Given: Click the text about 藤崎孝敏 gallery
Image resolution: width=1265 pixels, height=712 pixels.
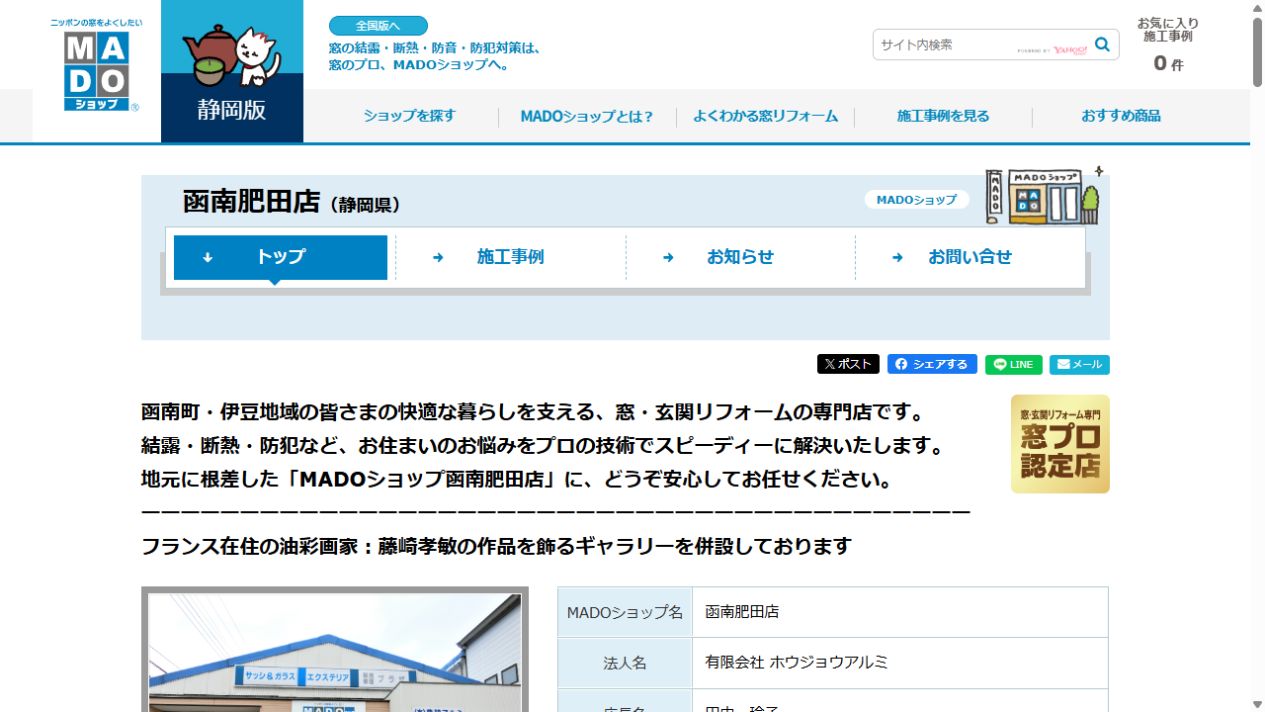Looking at the screenshot, I should coord(496,546).
